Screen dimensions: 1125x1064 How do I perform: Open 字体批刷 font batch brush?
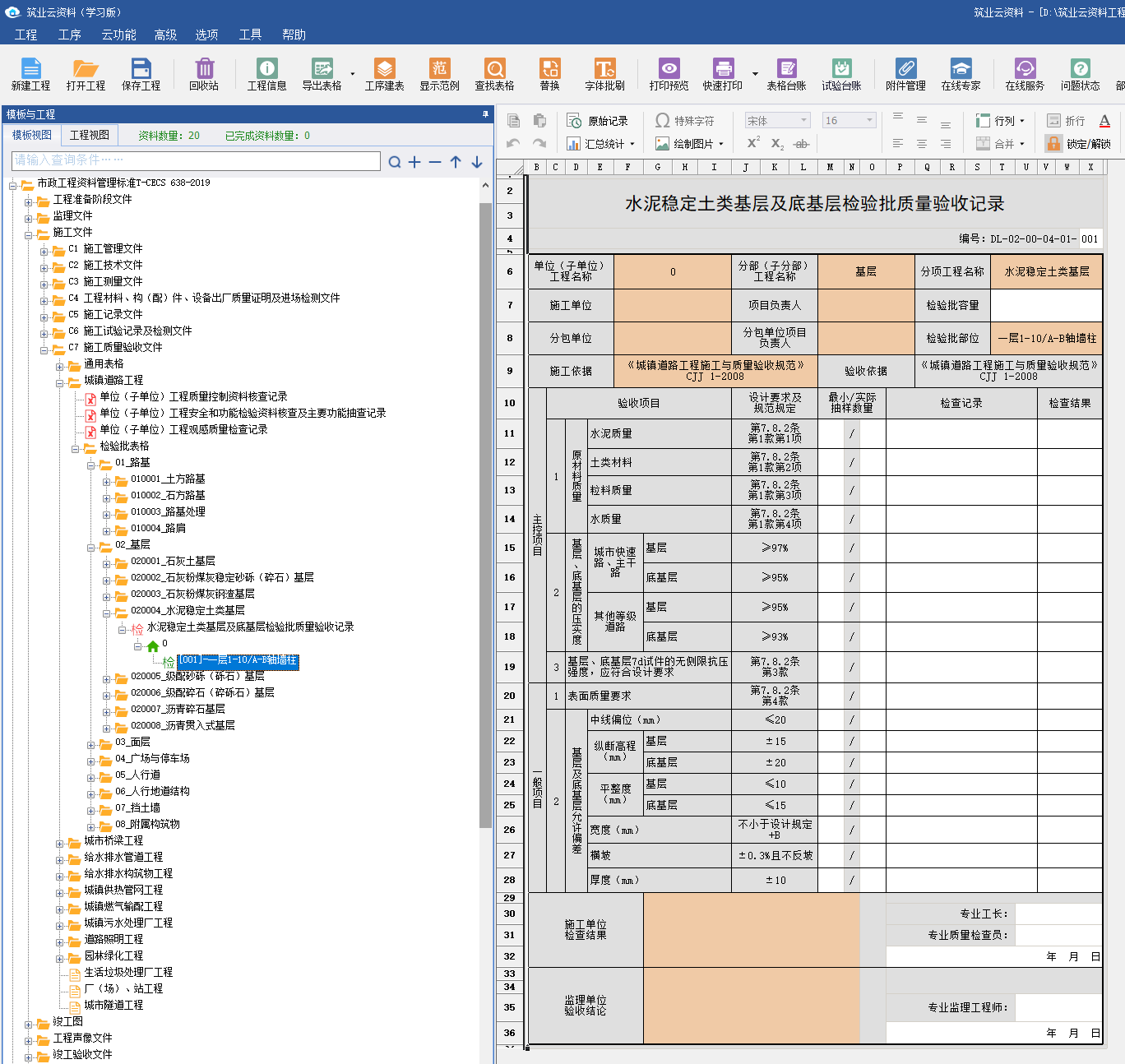tap(604, 74)
